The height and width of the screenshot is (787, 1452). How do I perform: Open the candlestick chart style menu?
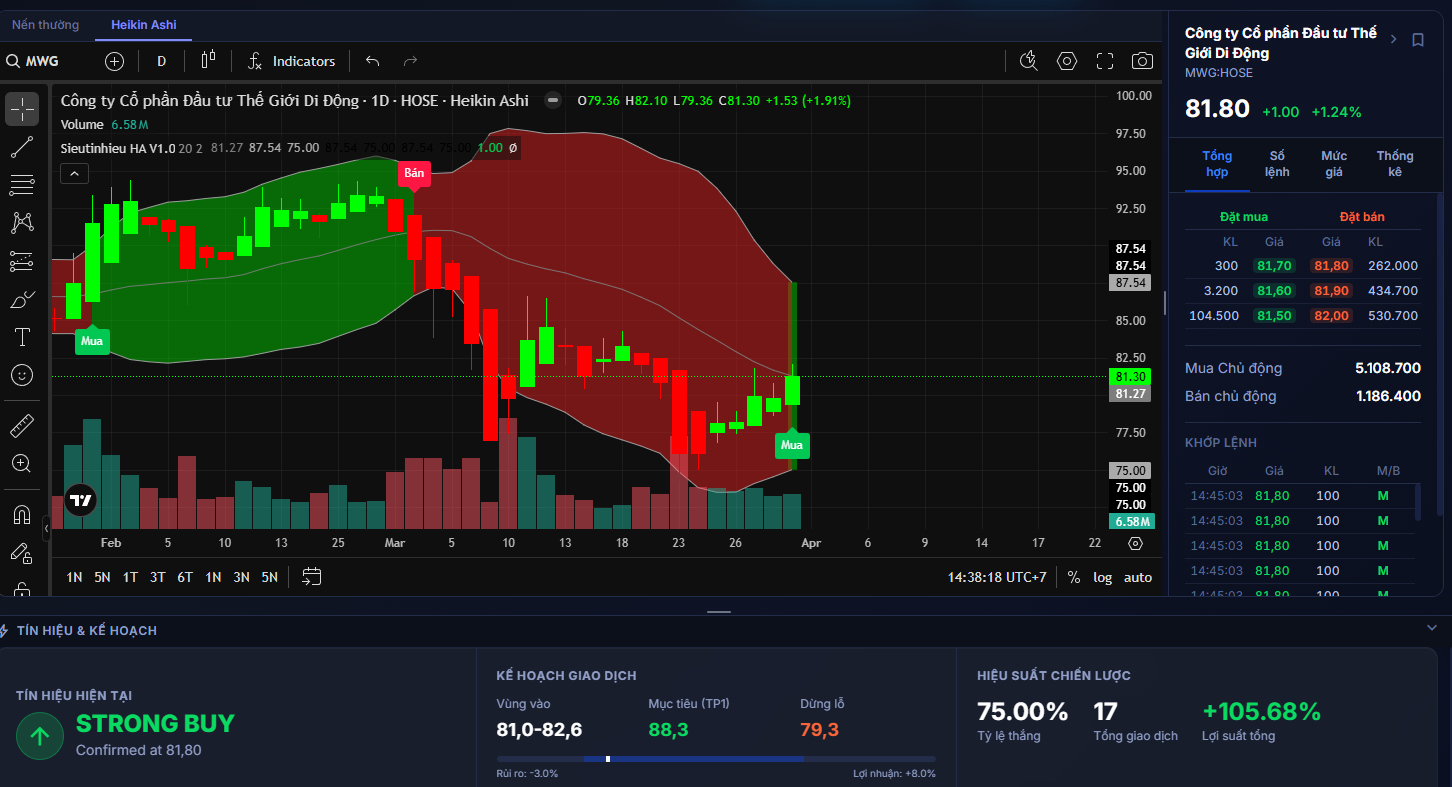point(208,61)
